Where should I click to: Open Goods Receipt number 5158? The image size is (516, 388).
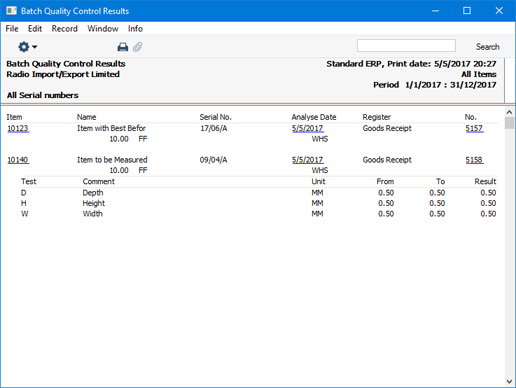pyautogui.click(x=474, y=160)
